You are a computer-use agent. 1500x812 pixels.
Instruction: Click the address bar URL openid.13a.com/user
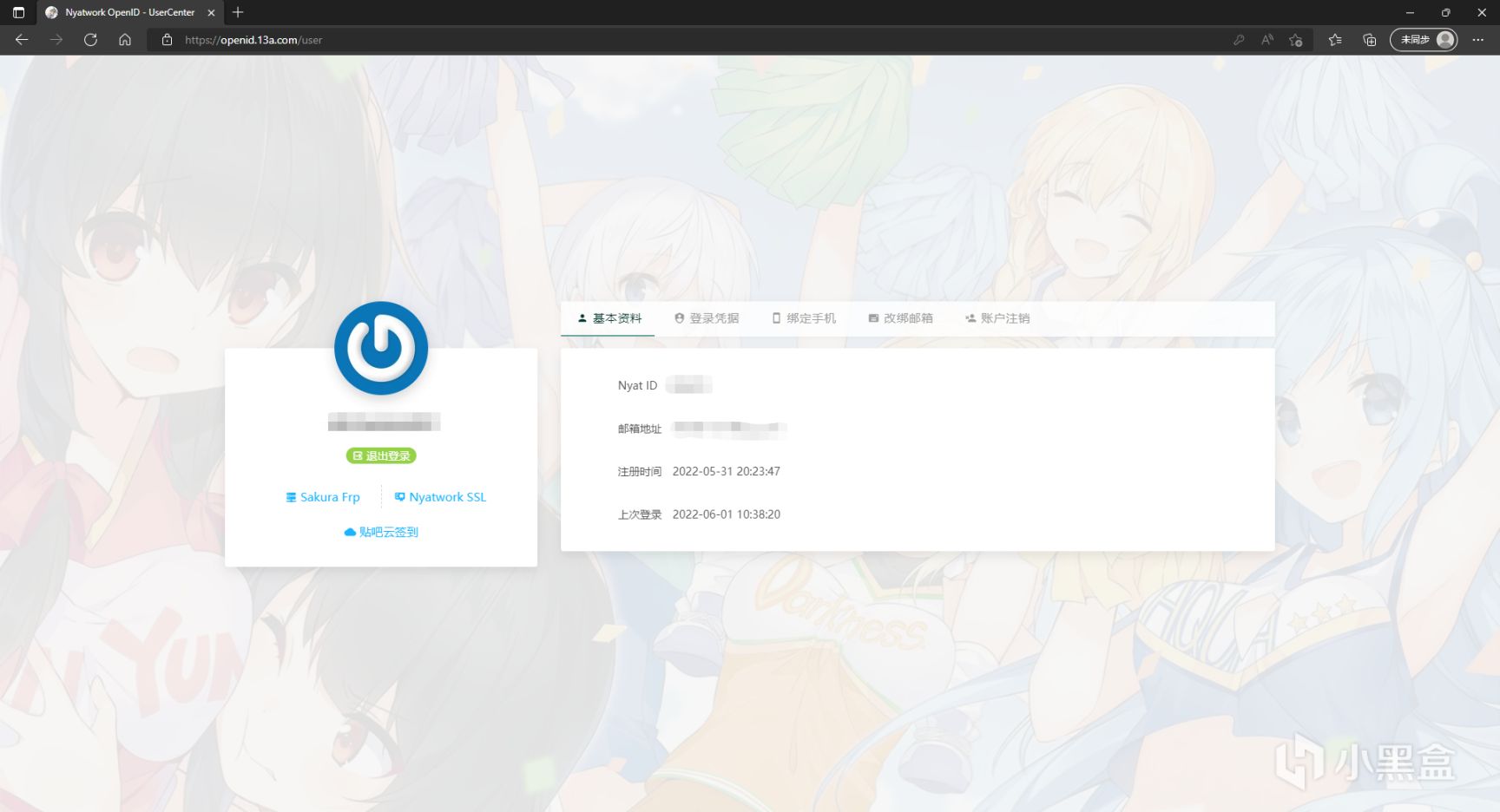[x=253, y=40]
